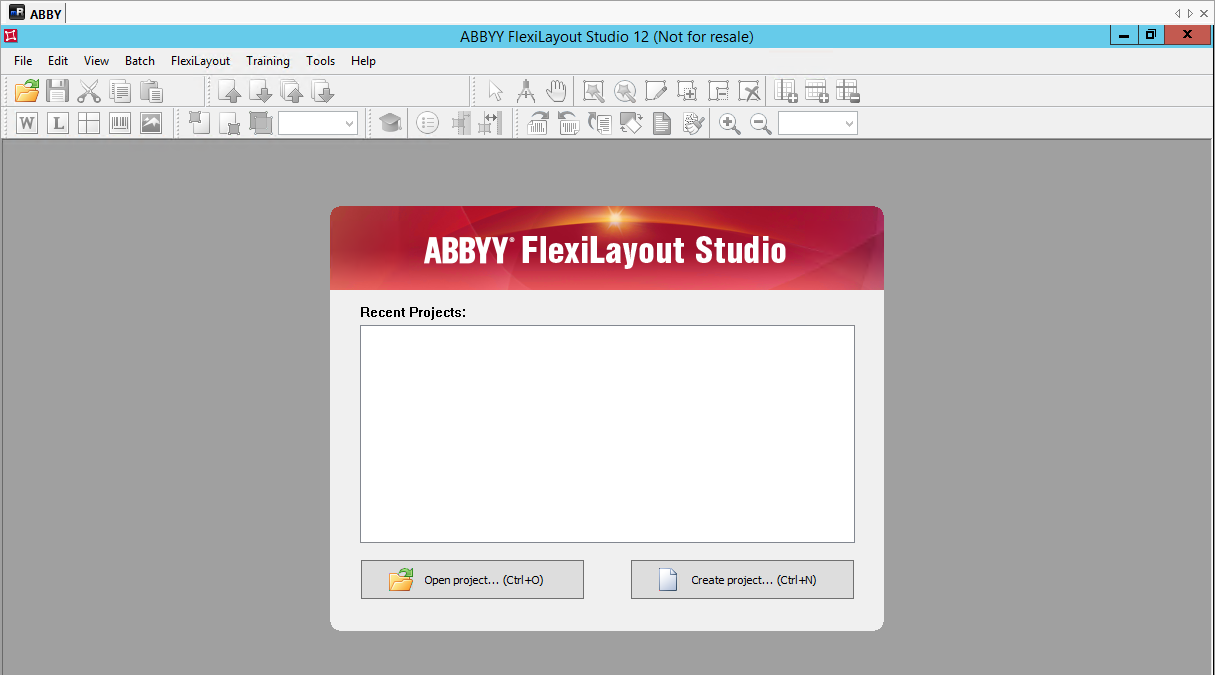Select the ABBY tab at top left
Image resolution: width=1215 pixels, height=675 pixels.
click(36, 13)
